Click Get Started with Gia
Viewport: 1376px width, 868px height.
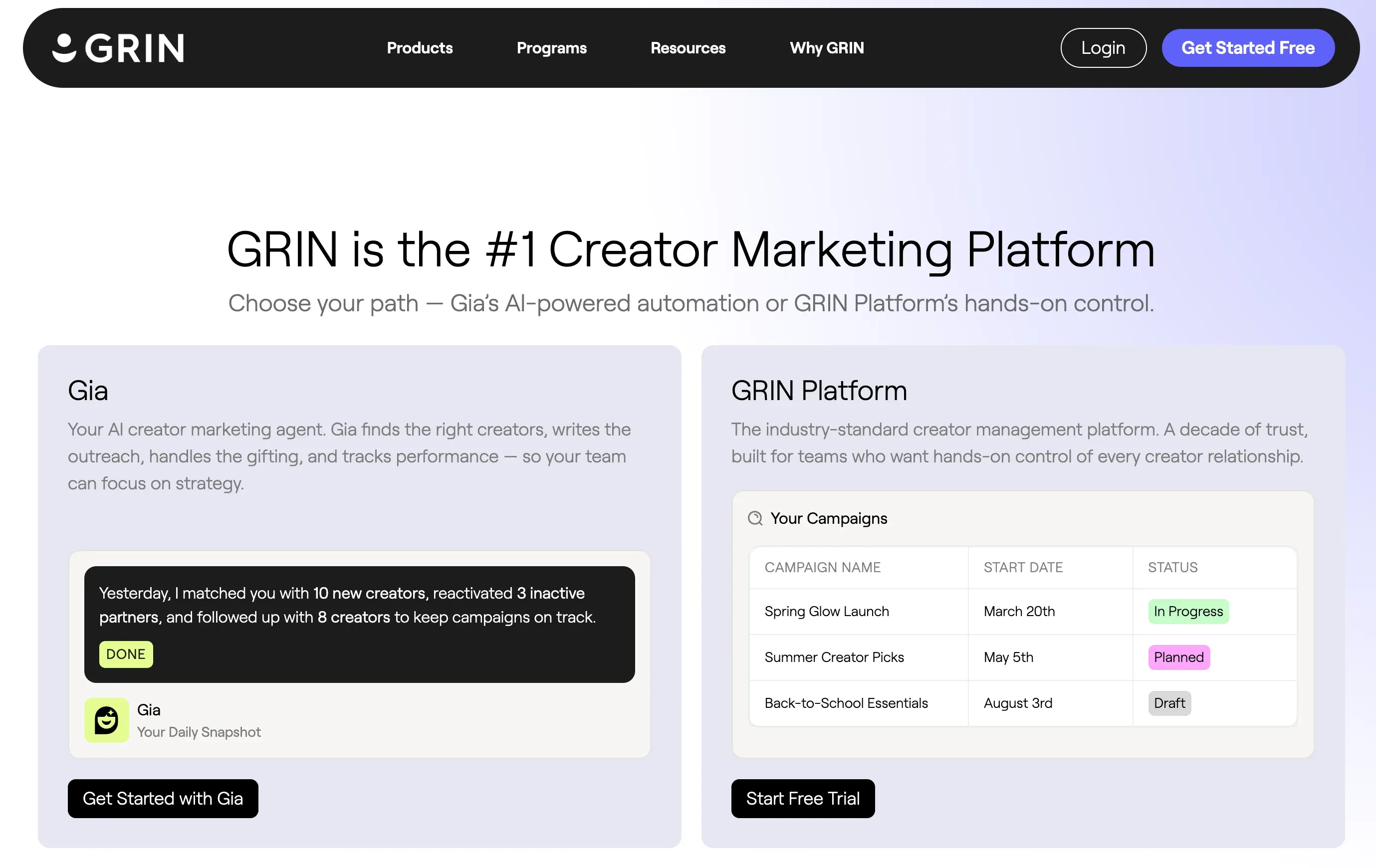point(163,798)
